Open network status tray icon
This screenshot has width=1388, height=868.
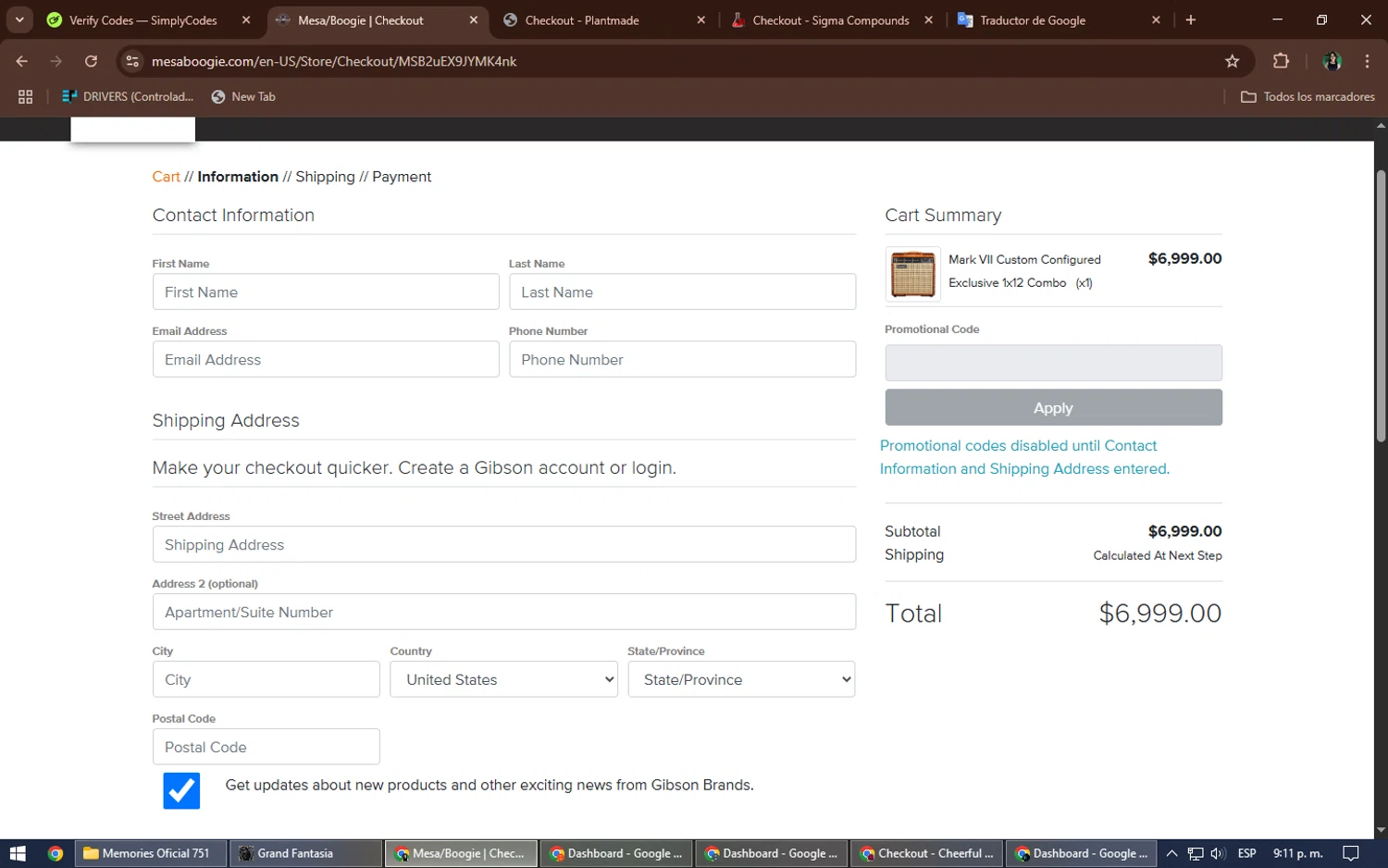[1196, 853]
